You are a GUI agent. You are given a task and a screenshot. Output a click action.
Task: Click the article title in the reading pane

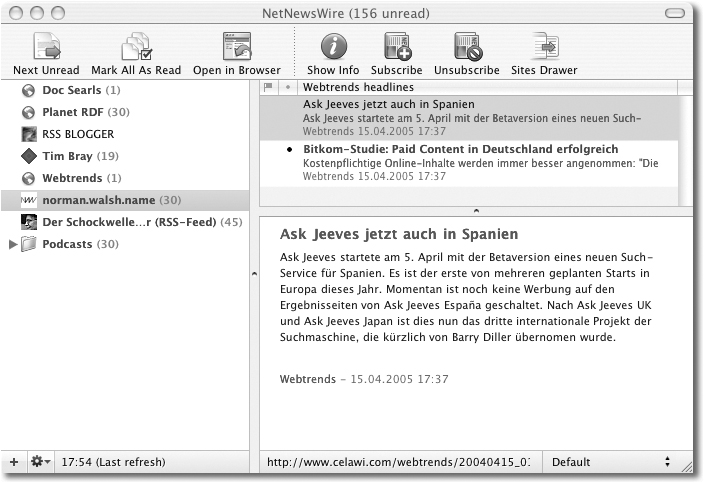pos(399,234)
